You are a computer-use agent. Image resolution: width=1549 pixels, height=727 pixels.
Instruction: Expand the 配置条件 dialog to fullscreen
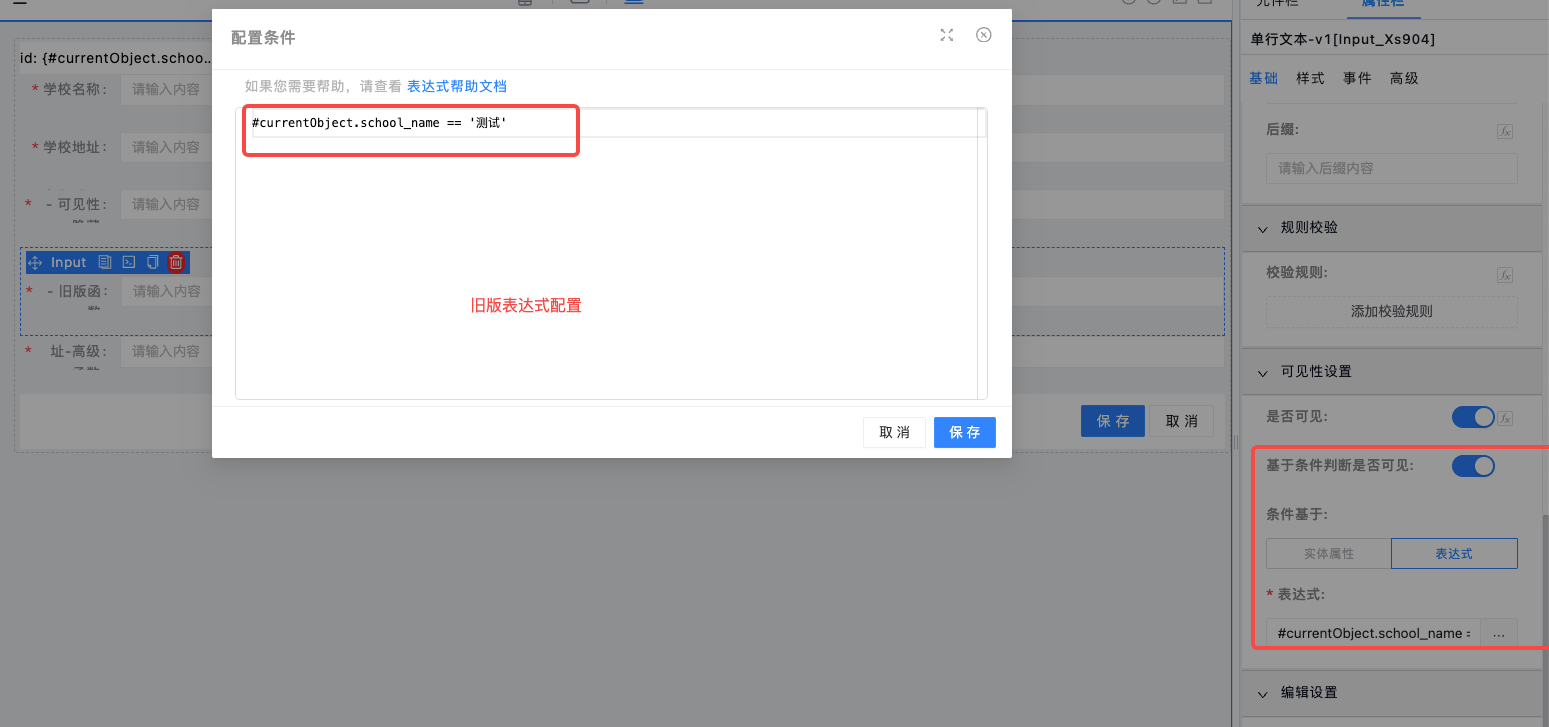[947, 36]
